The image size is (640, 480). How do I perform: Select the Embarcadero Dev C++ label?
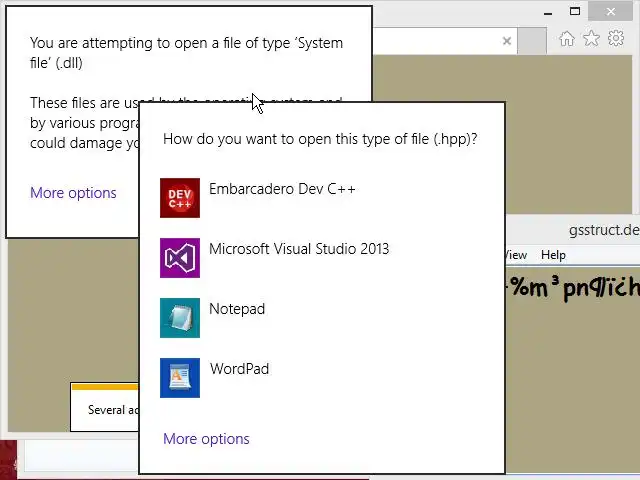[282, 189]
